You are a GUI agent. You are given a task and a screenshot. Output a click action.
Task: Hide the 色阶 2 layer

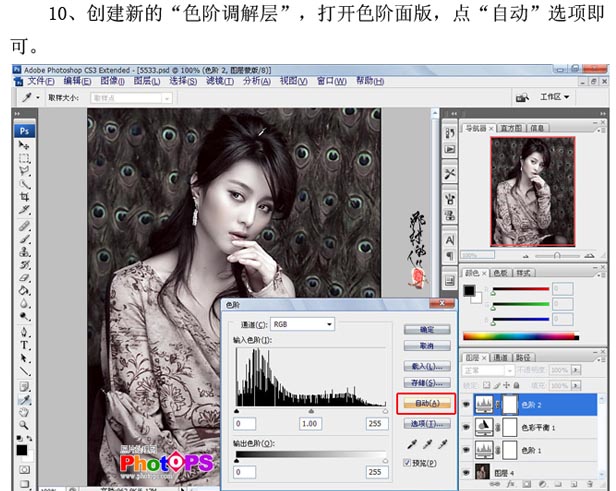pyautogui.click(x=466, y=405)
